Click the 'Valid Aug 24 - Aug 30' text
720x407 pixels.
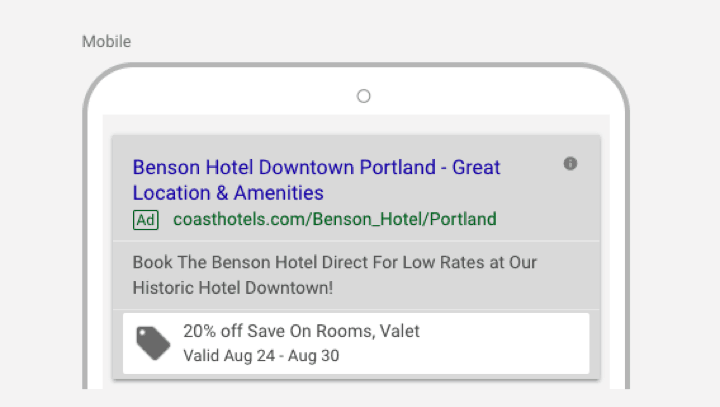pos(259,355)
